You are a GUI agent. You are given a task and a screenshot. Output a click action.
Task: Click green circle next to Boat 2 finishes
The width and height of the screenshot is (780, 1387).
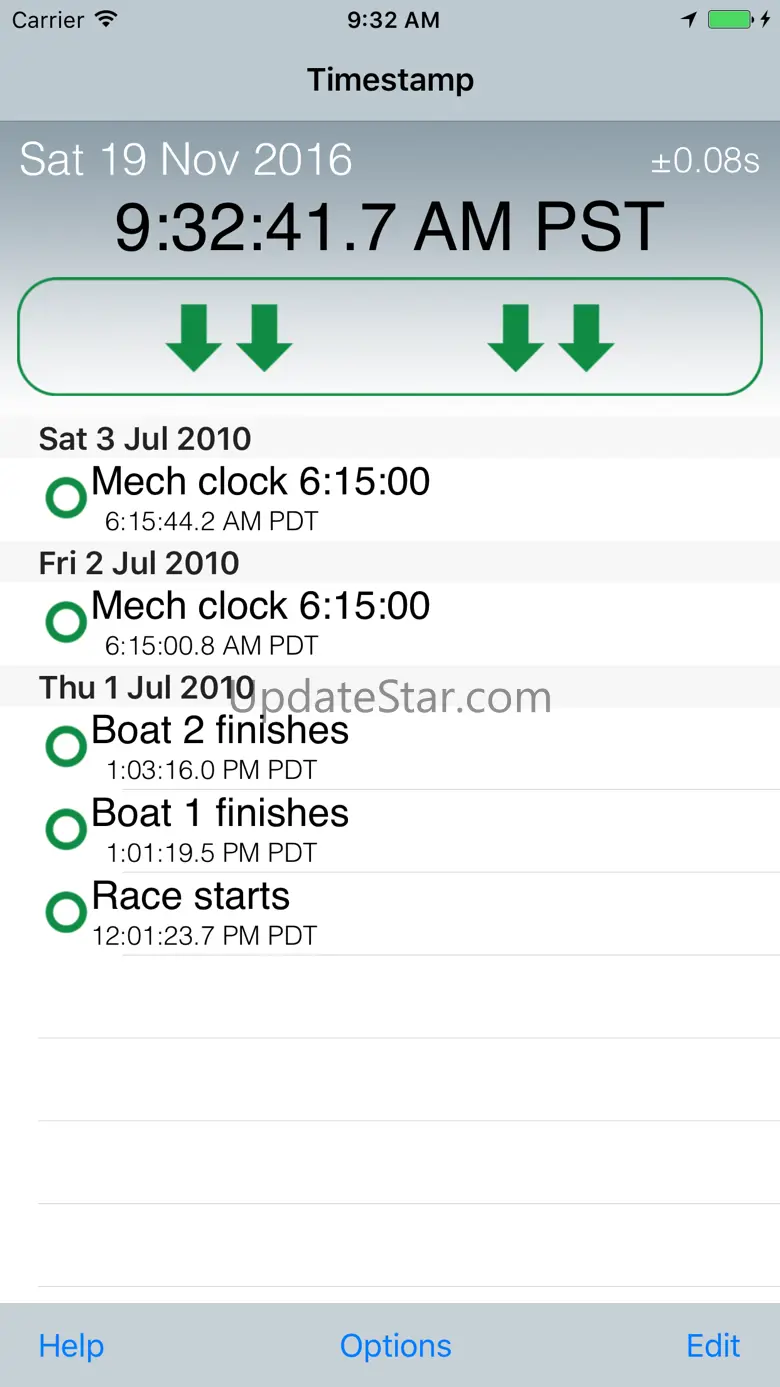click(67, 746)
